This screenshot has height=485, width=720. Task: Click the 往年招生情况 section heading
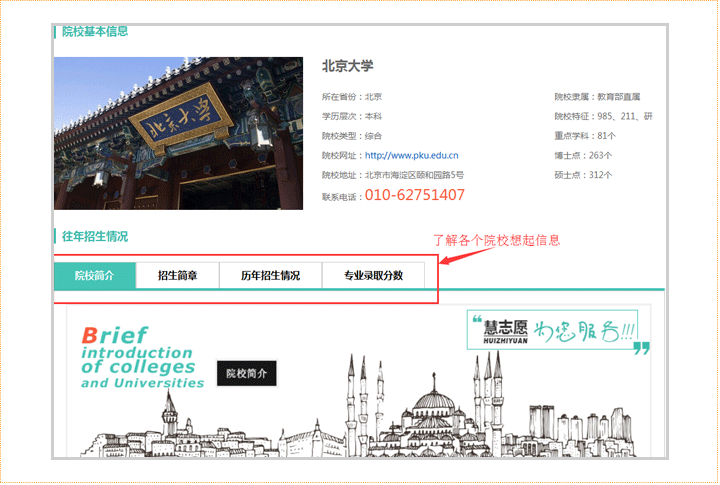(x=94, y=237)
